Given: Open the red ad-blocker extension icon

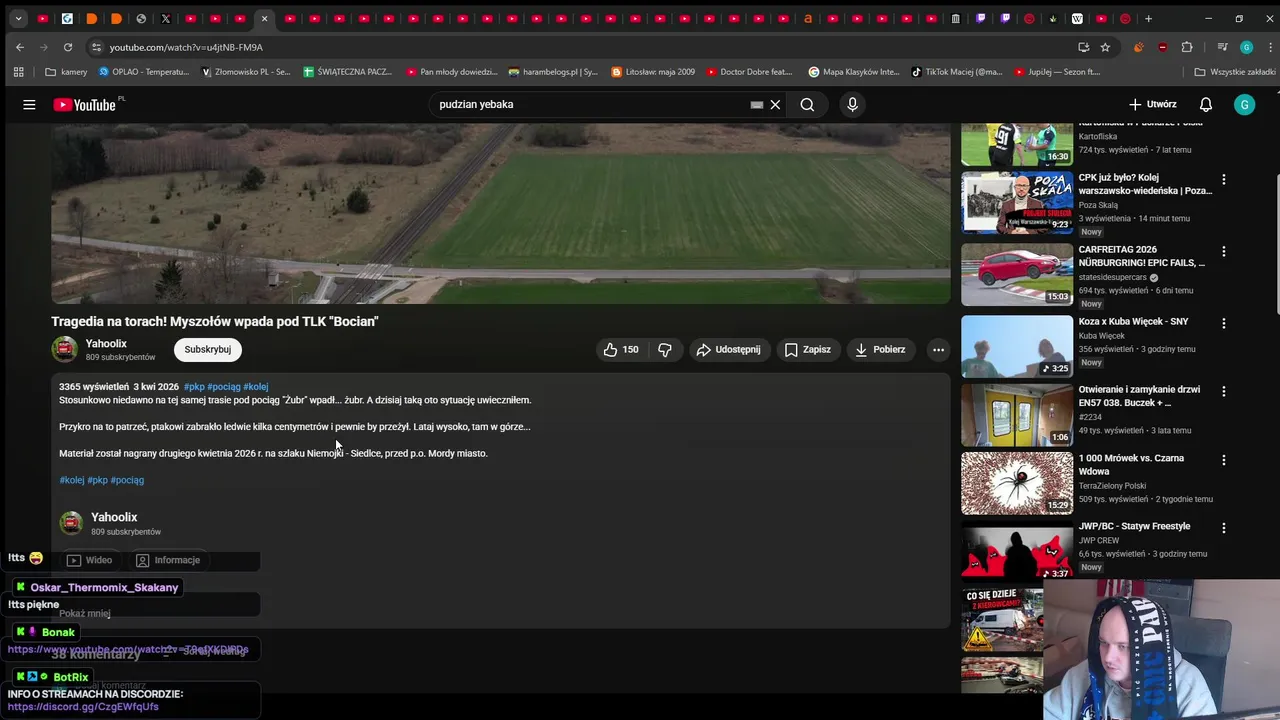Looking at the screenshot, I should tap(1162, 47).
